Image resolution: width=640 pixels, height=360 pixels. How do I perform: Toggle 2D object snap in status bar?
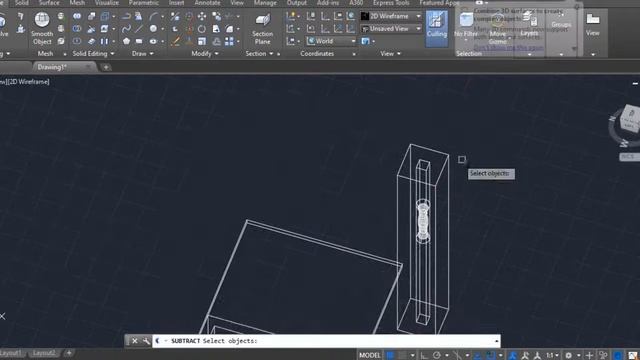[491, 356]
